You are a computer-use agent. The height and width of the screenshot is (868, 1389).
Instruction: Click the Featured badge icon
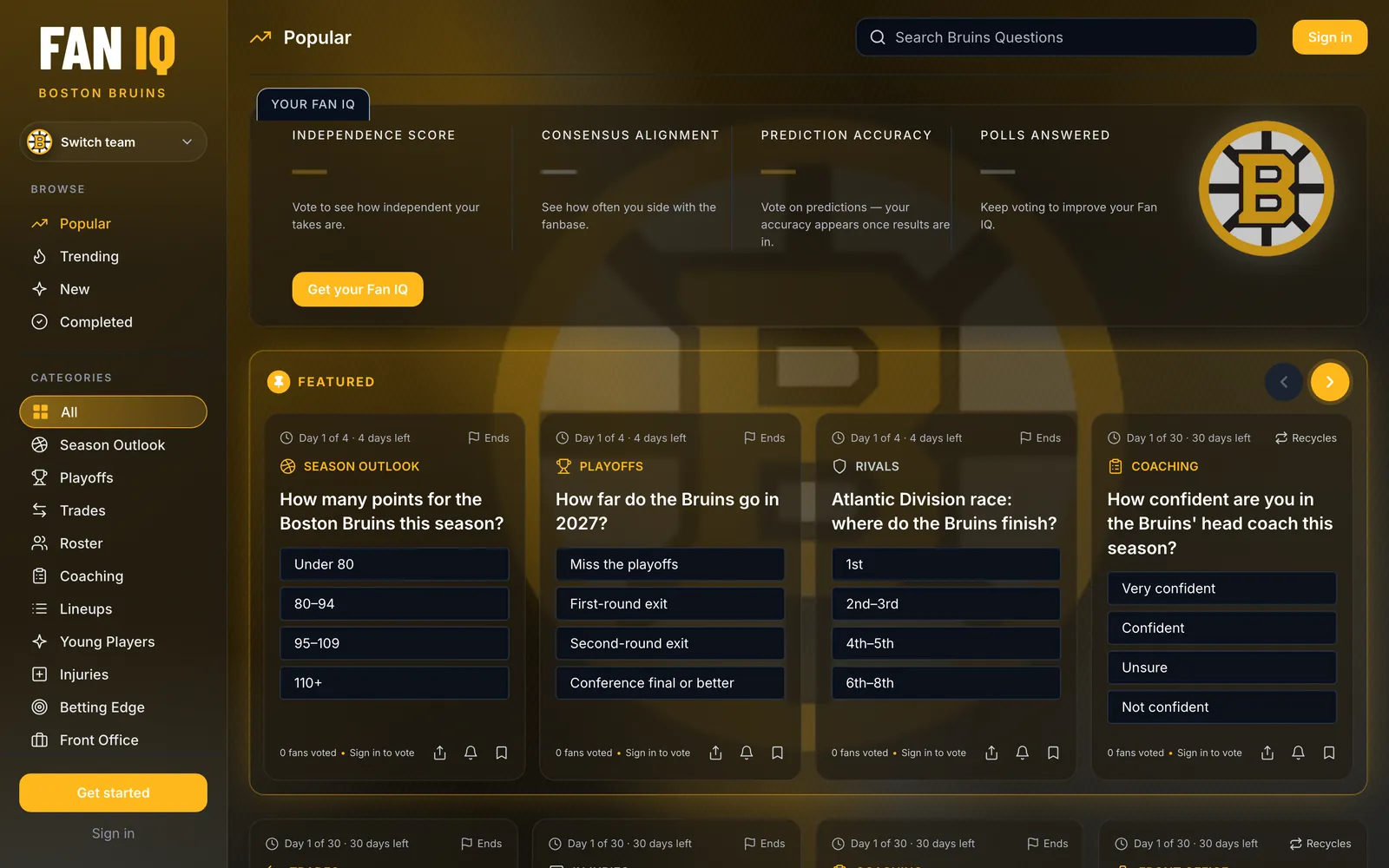[x=279, y=382]
